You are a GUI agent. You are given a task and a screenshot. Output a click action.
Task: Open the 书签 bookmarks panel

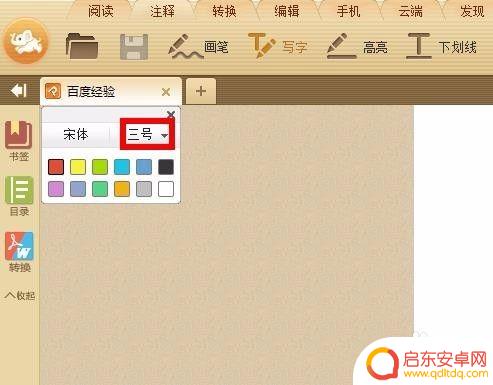point(19,141)
